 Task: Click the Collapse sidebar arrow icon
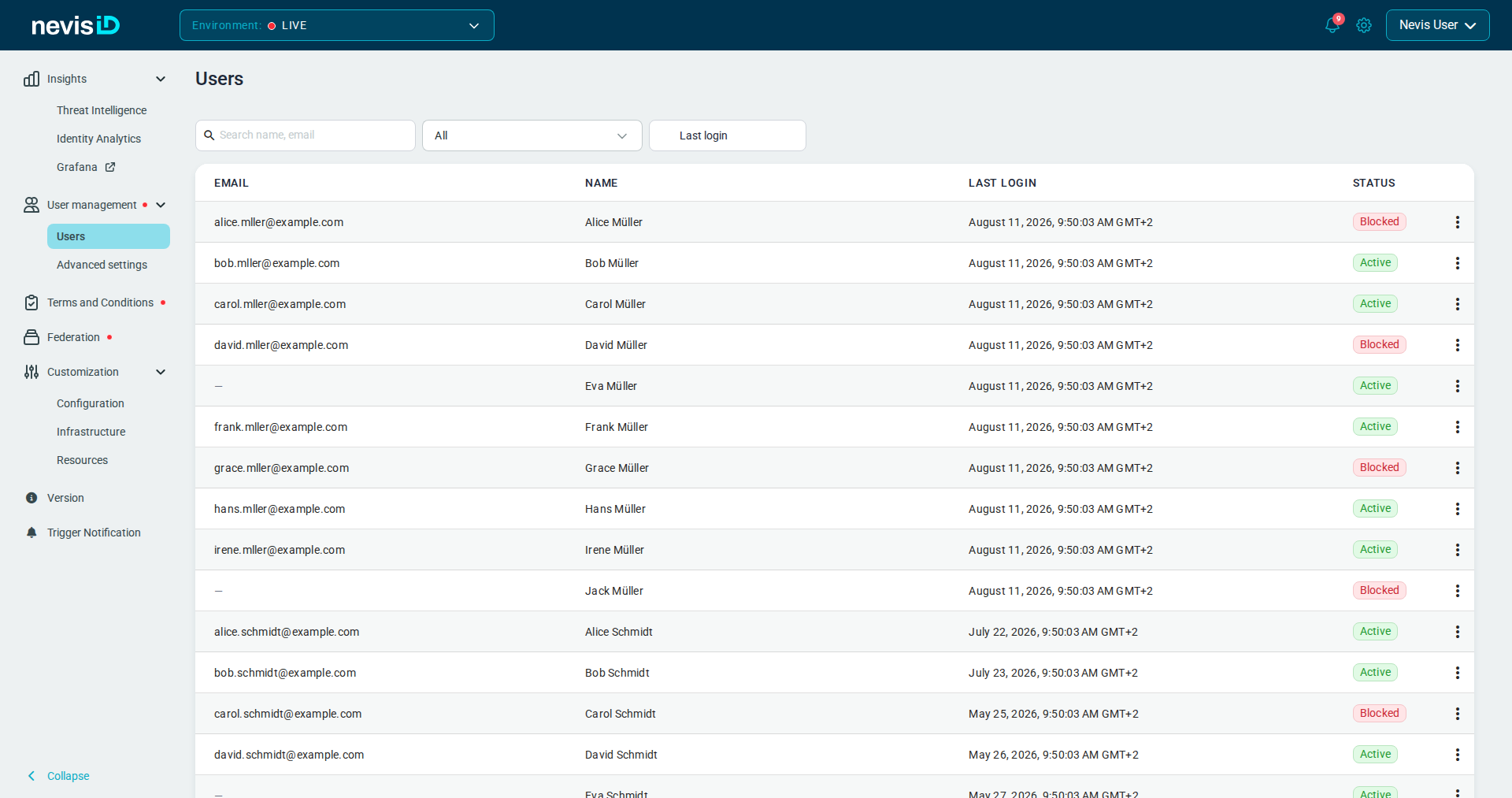tap(31, 776)
